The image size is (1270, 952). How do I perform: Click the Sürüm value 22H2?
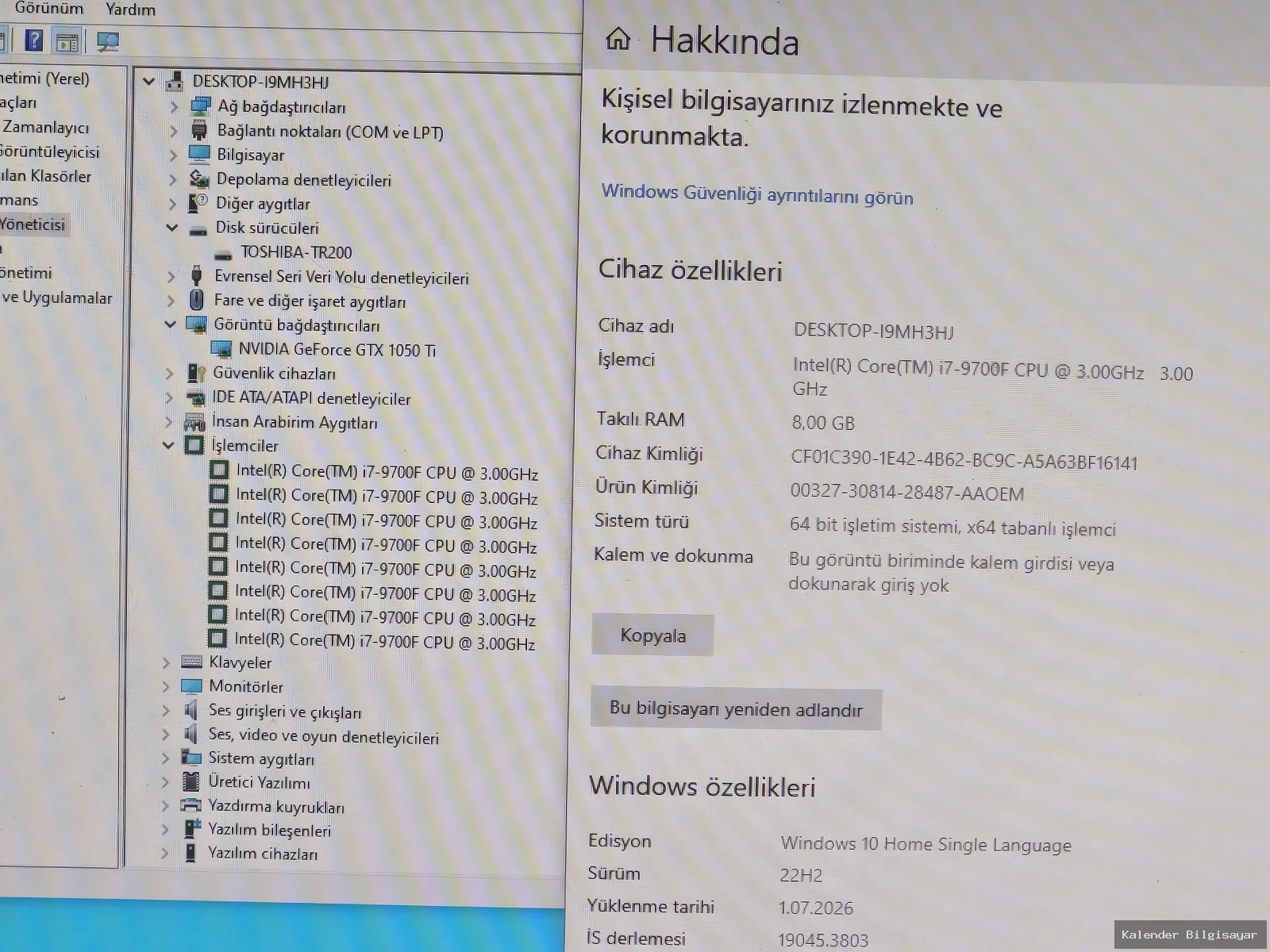pyautogui.click(x=801, y=875)
